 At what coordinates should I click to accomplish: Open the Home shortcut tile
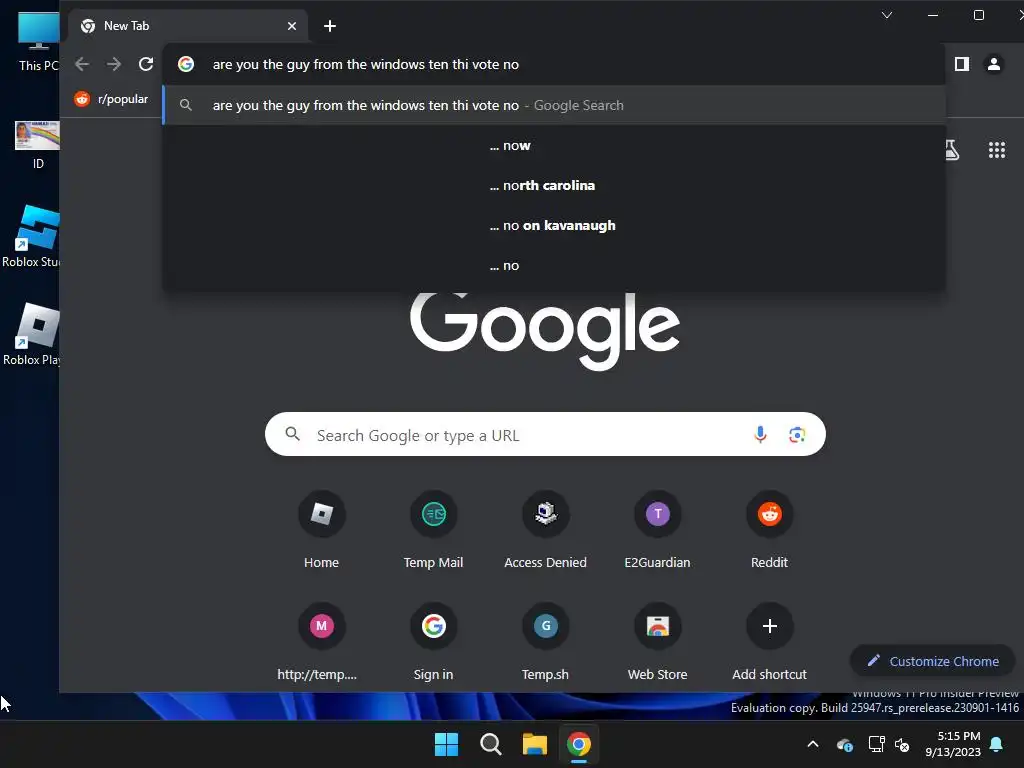pyautogui.click(x=321, y=532)
